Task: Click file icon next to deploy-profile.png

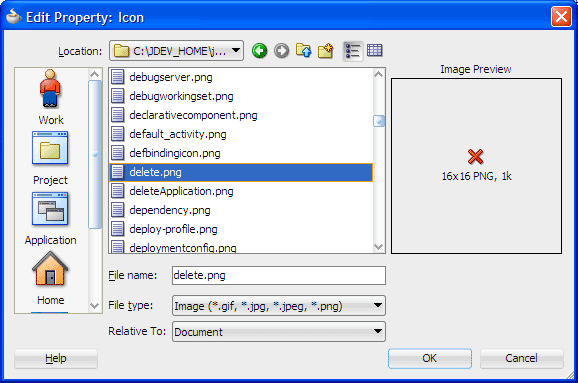Action: [118, 229]
